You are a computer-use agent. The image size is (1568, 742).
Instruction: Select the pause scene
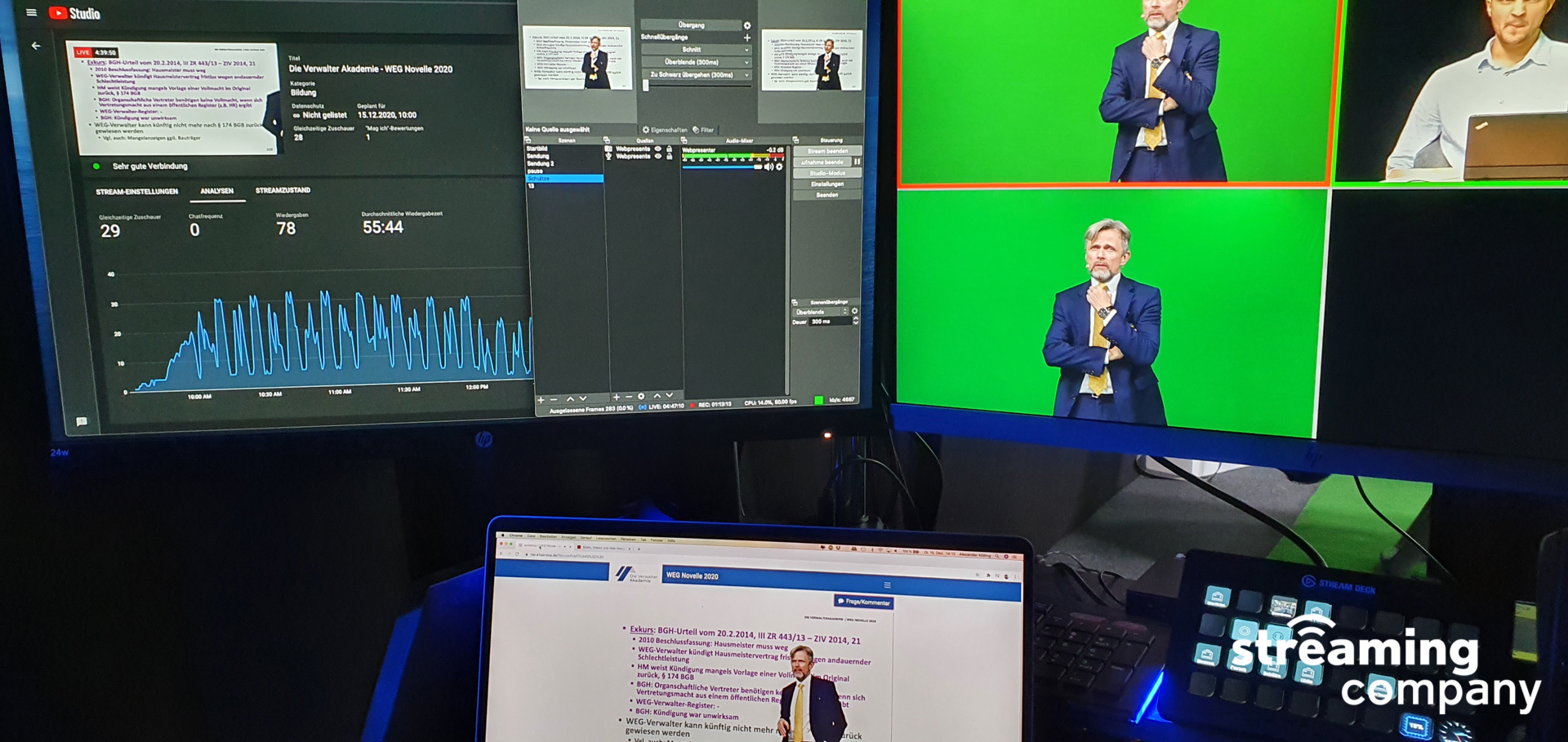point(535,171)
